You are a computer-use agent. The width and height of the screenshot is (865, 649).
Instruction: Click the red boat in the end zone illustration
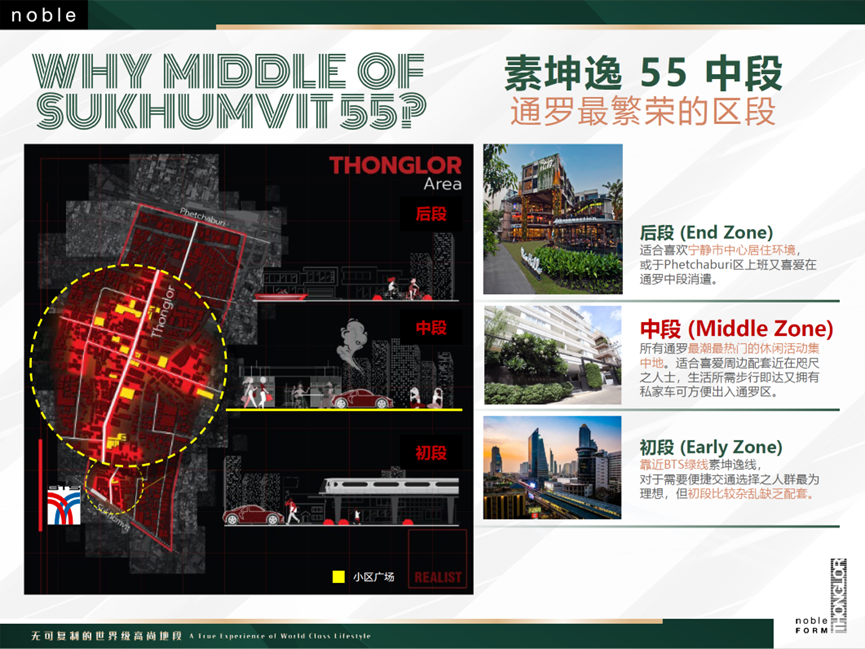[x=283, y=294]
